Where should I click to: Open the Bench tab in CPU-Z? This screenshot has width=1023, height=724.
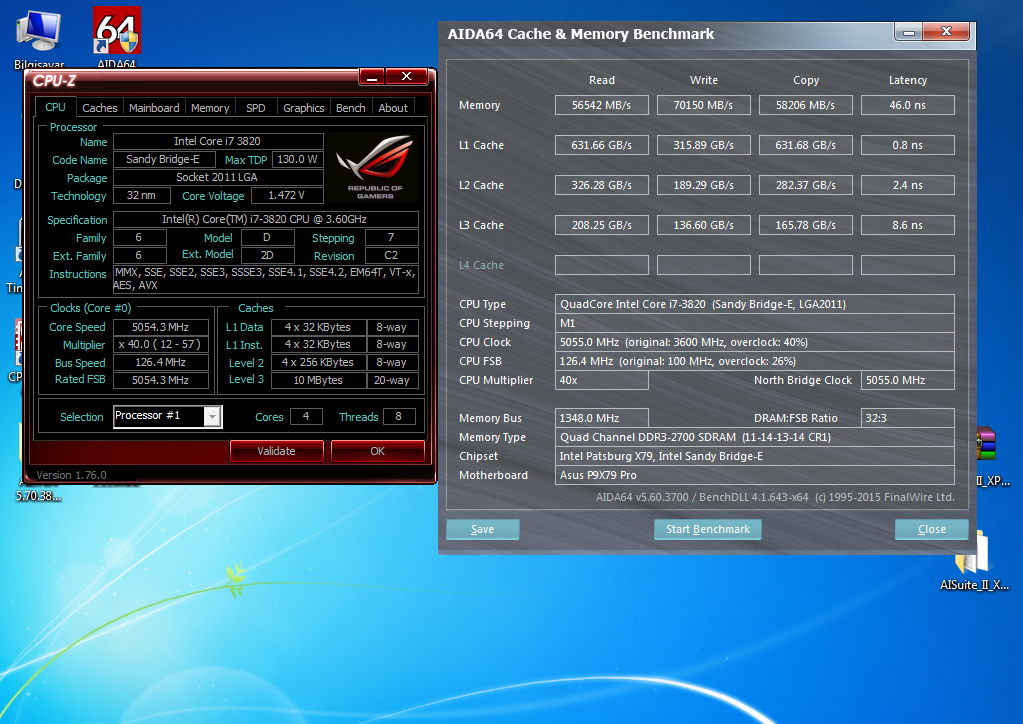point(350,108)
